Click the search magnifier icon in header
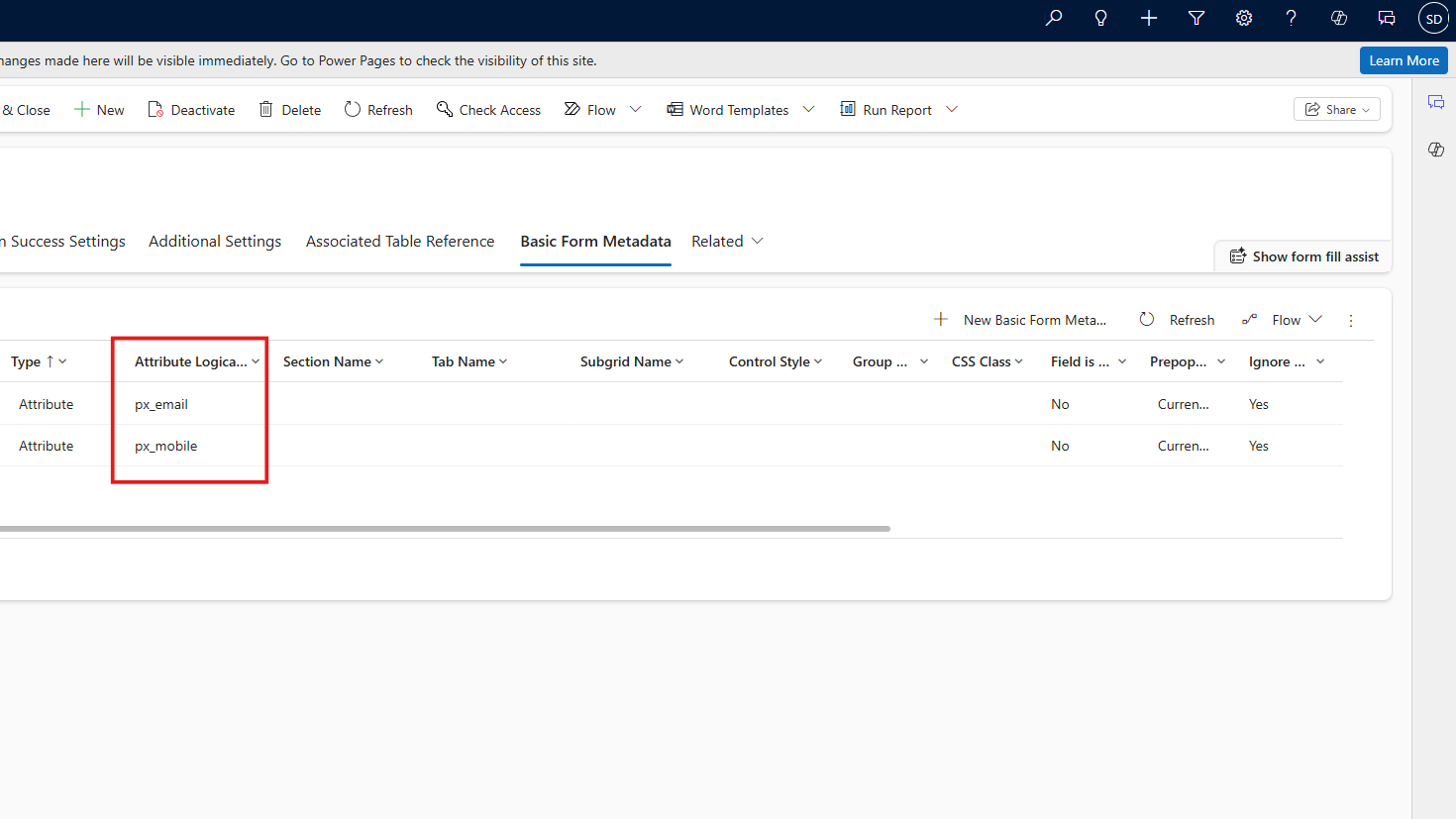The image size is (1456, 819). tap(1054, 18)
